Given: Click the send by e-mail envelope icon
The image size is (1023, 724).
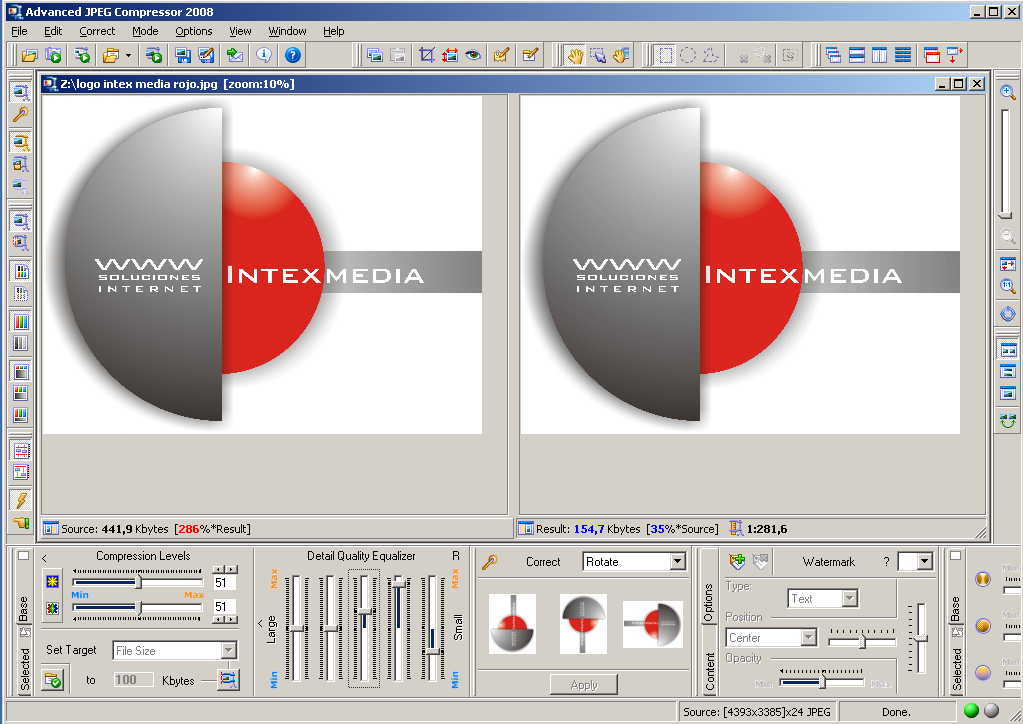Looking at the screenshot, I should [x=236, y=55].
